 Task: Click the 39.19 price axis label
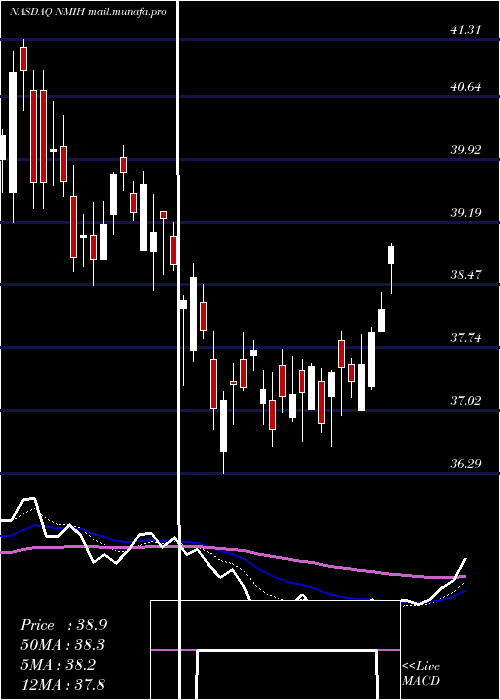tap(466, 212)
